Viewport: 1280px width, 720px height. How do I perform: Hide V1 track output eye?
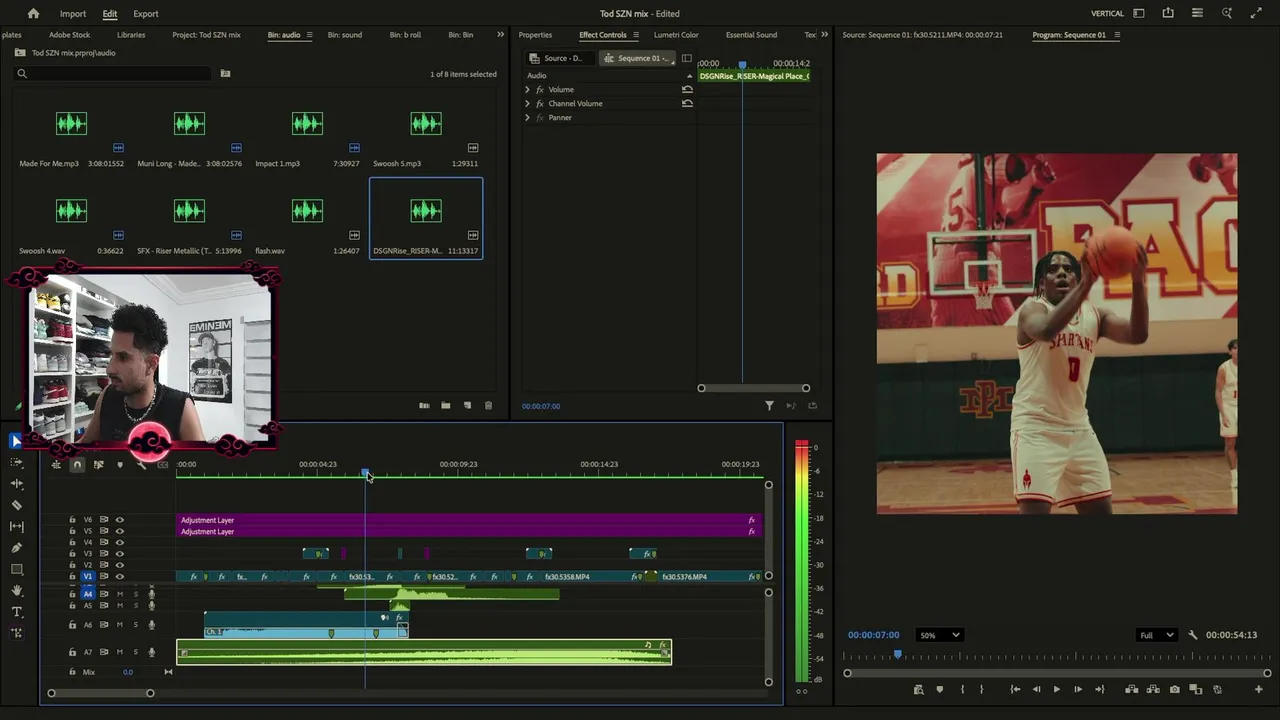119,576
